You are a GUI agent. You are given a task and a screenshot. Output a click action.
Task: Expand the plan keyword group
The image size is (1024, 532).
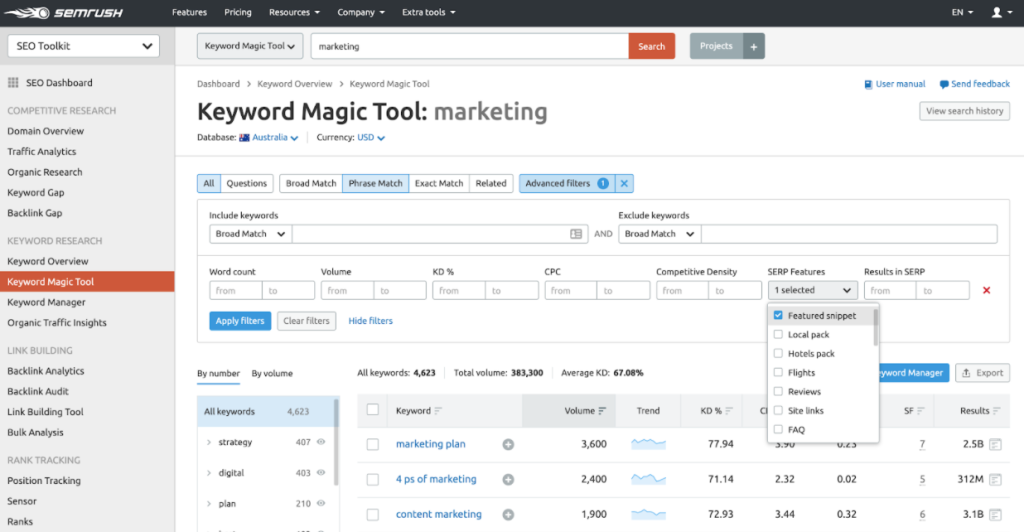coord(209,504)
